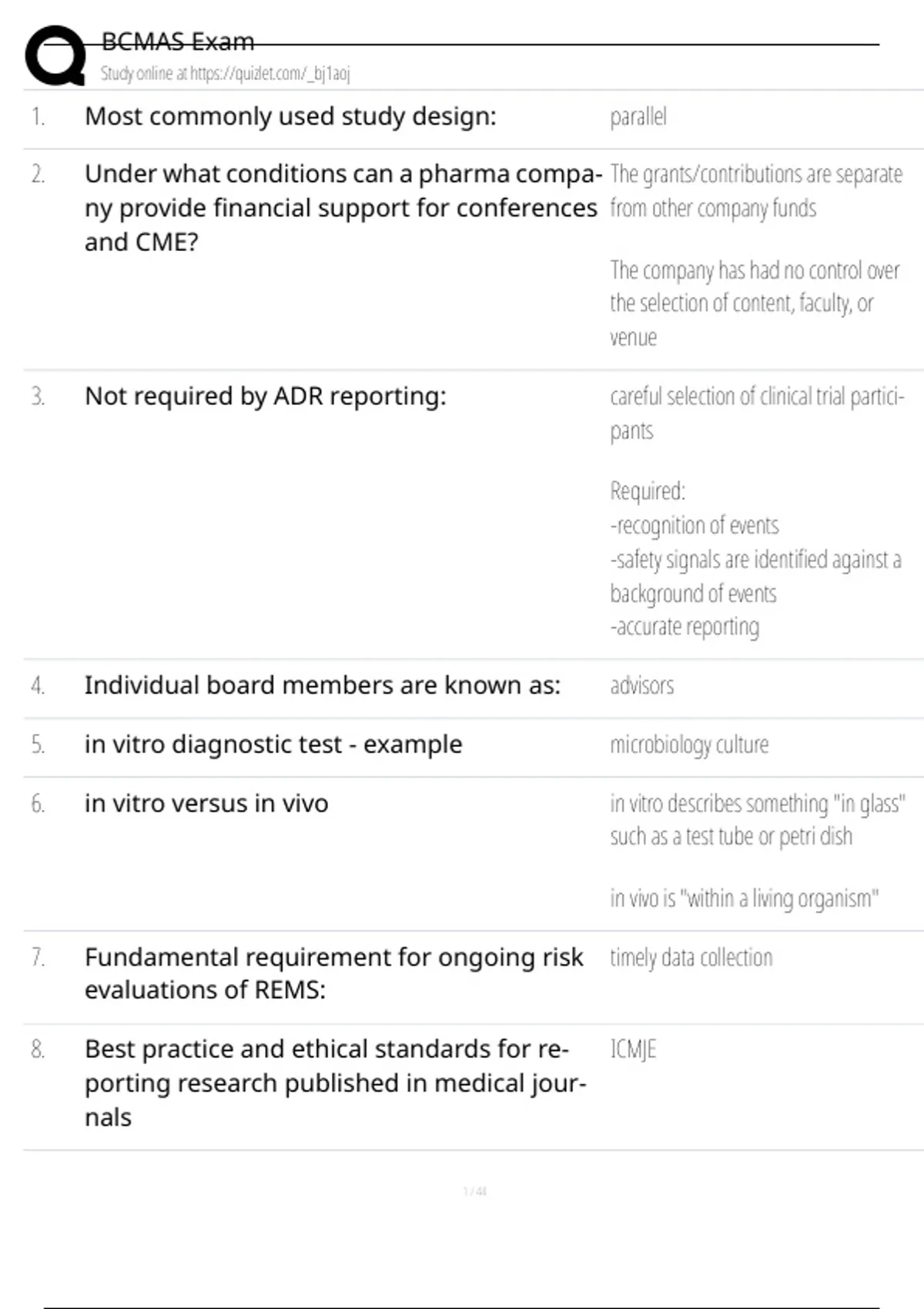
Task: Select the 'in vitro versus in vivo' term
Action: click(206, 803)
